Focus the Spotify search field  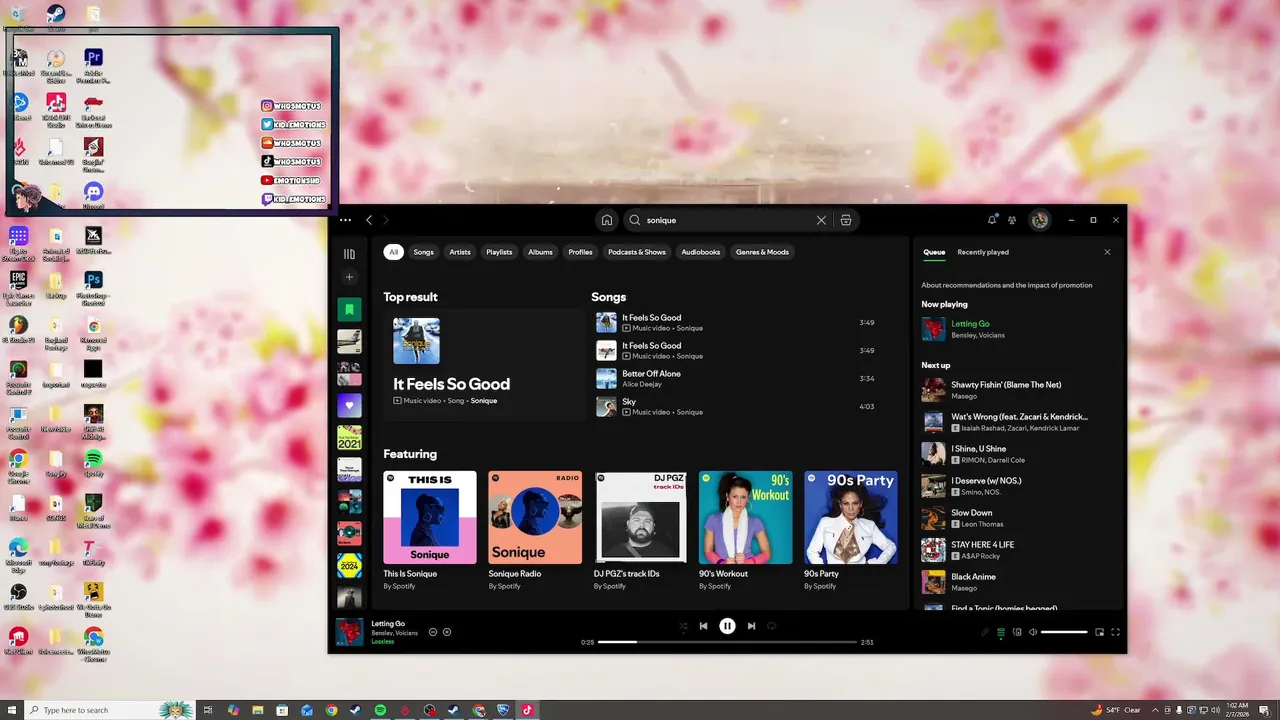tap(731, 220)
